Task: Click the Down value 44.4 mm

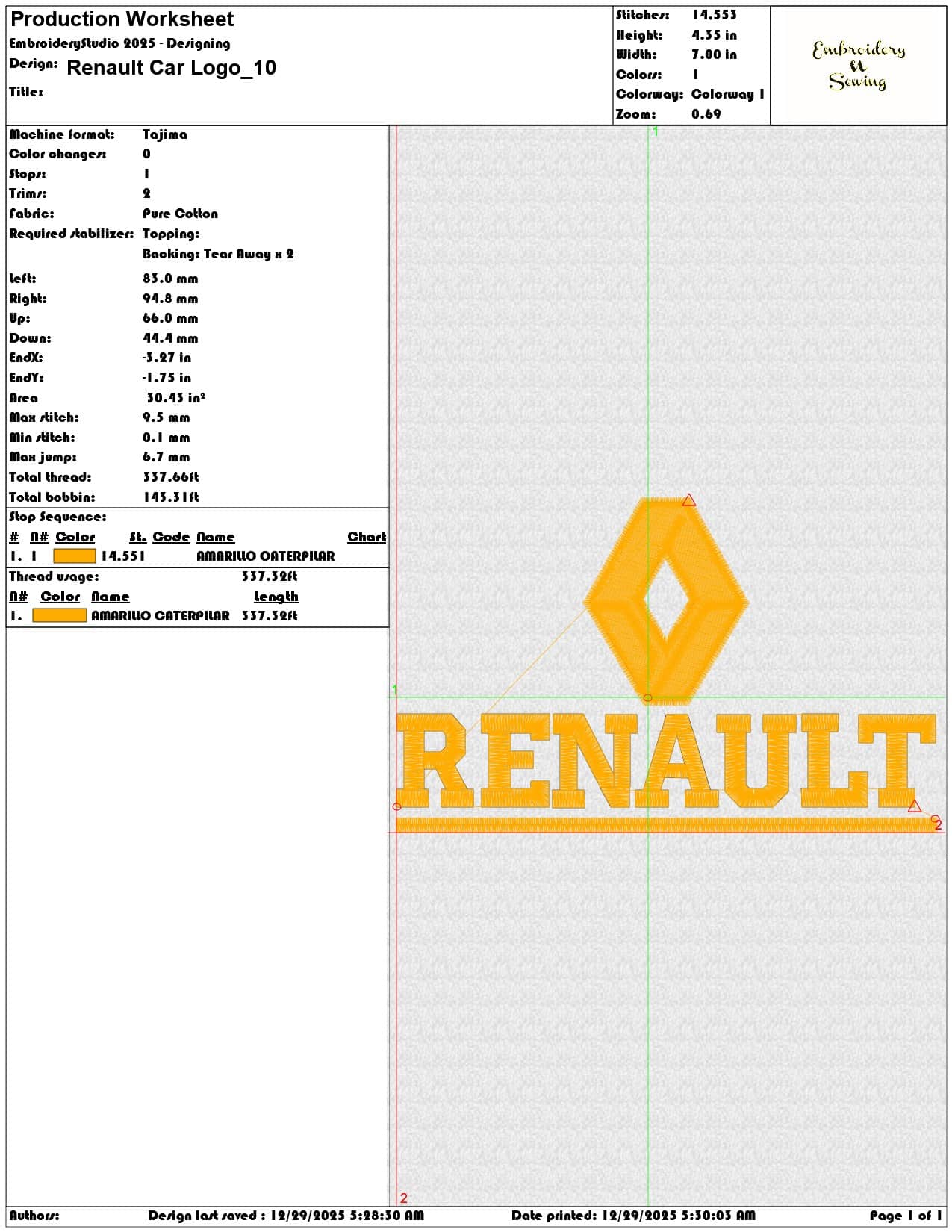Action: click(170, 338)
